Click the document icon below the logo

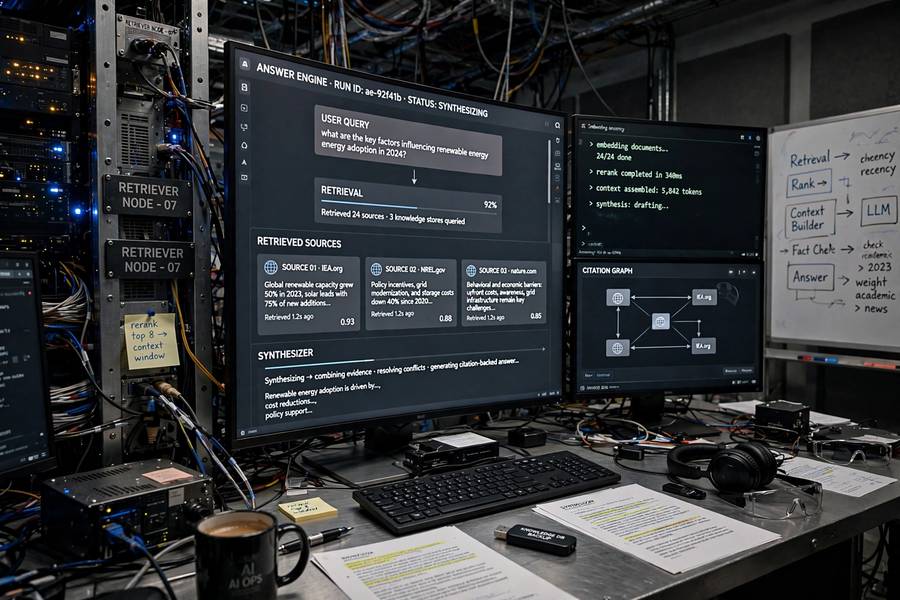245,87
